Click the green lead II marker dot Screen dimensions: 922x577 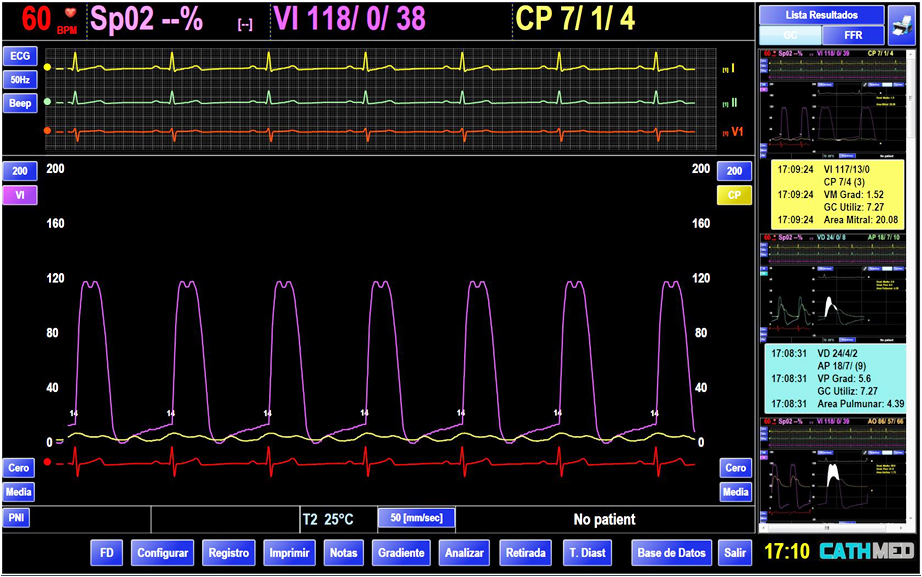[47, 101]
